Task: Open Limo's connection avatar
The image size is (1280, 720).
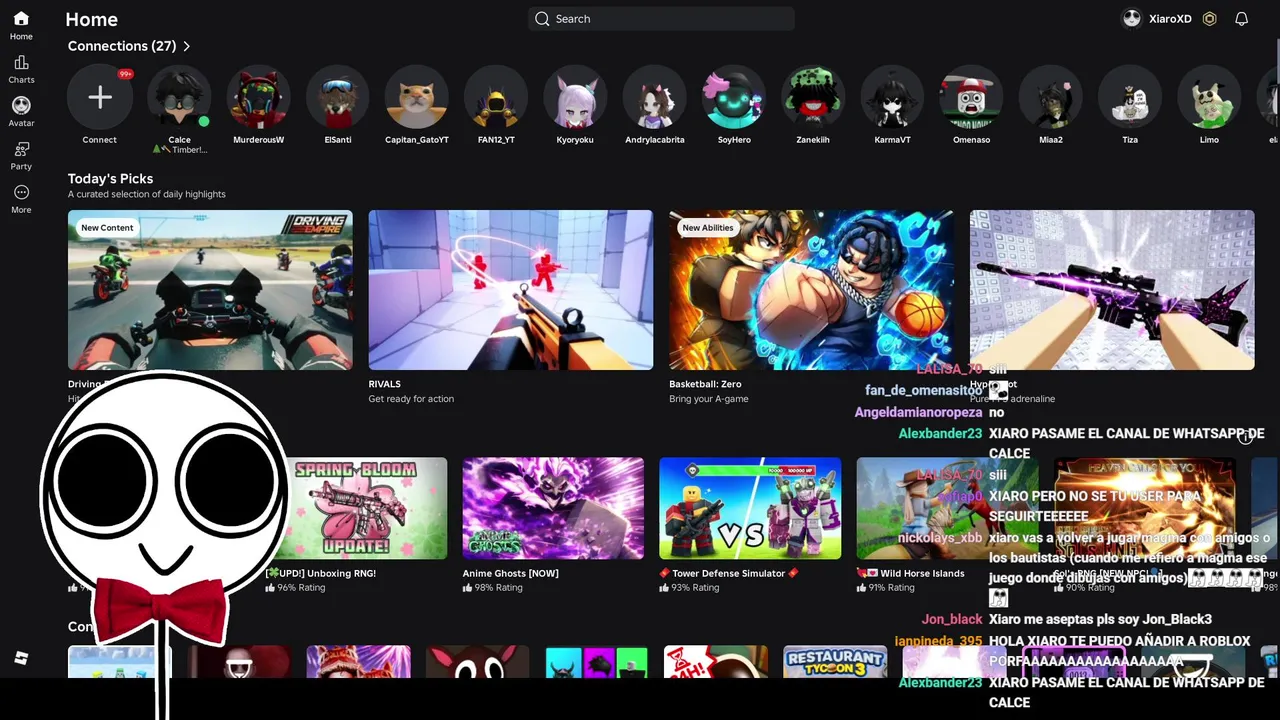Action: point(1209,97)
